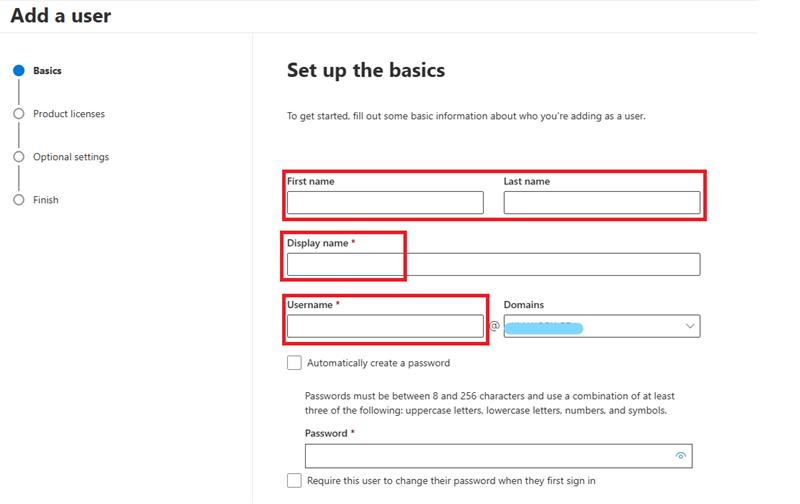Open the Domains combo box field
Image resolution: width=800 pixels, height=504 pixels.
click(602, 326)
